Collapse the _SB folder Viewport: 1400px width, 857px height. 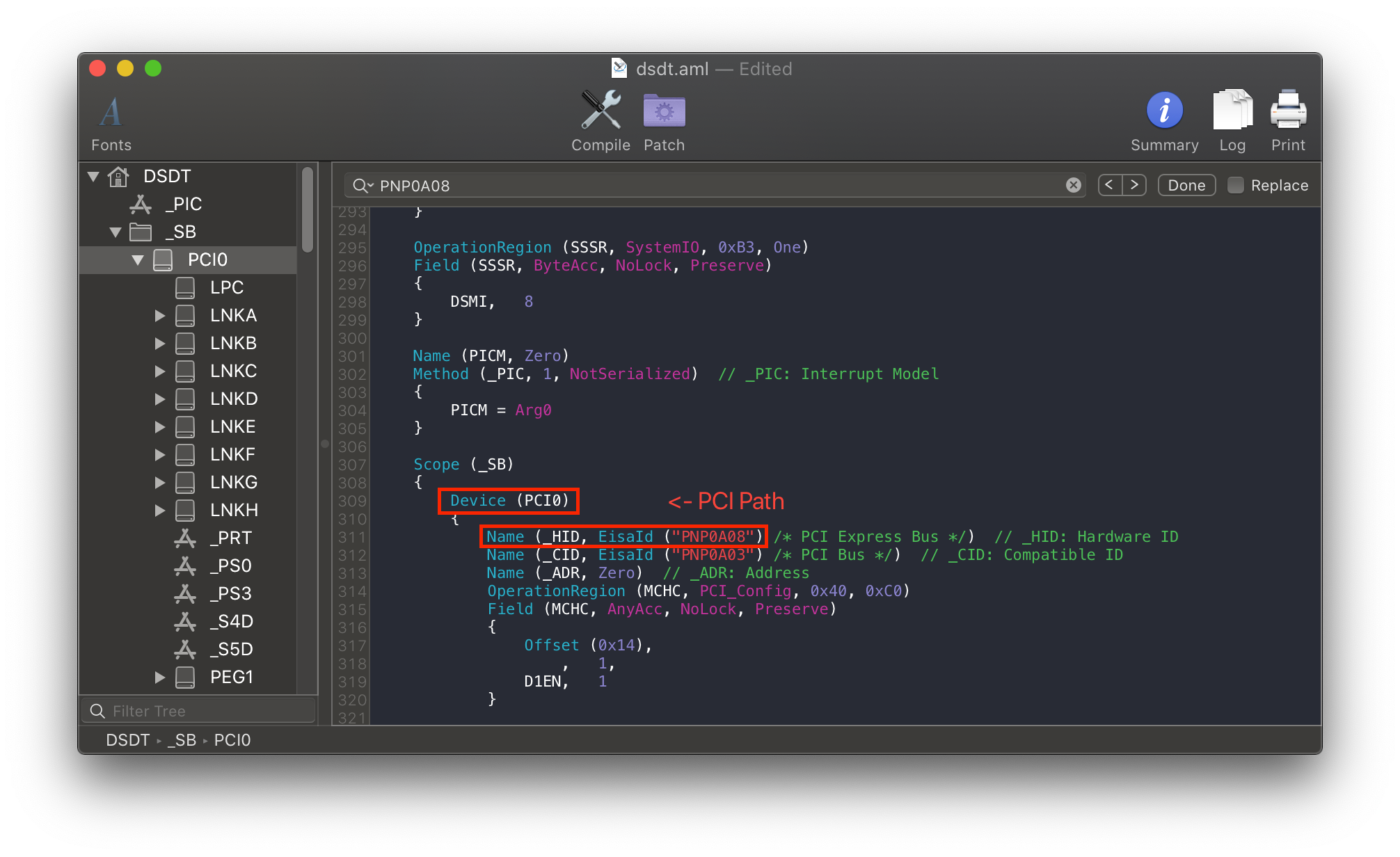tap(116, 232)
